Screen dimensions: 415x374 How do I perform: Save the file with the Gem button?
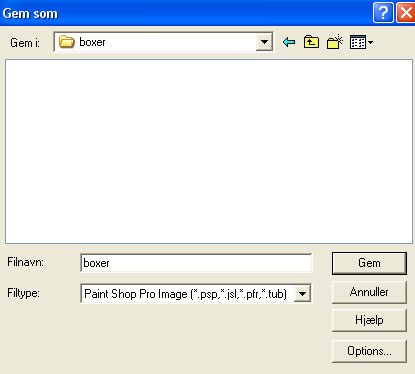(x=369, y=263)
